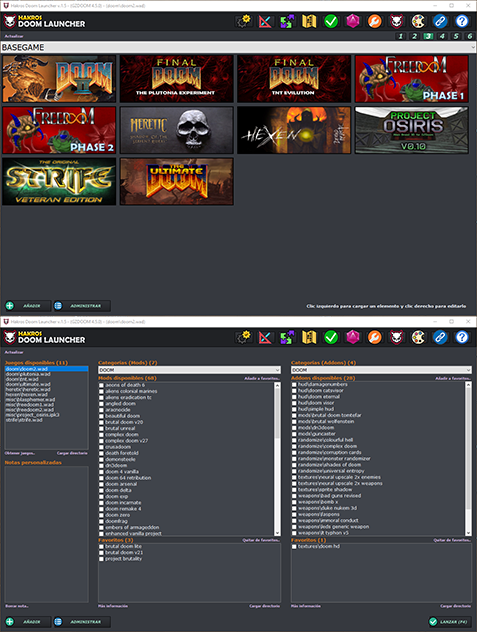Tick the 'project brutality' favorite mod
The height and width of the screenshot is (632, 477).
(x=101, y=559)
